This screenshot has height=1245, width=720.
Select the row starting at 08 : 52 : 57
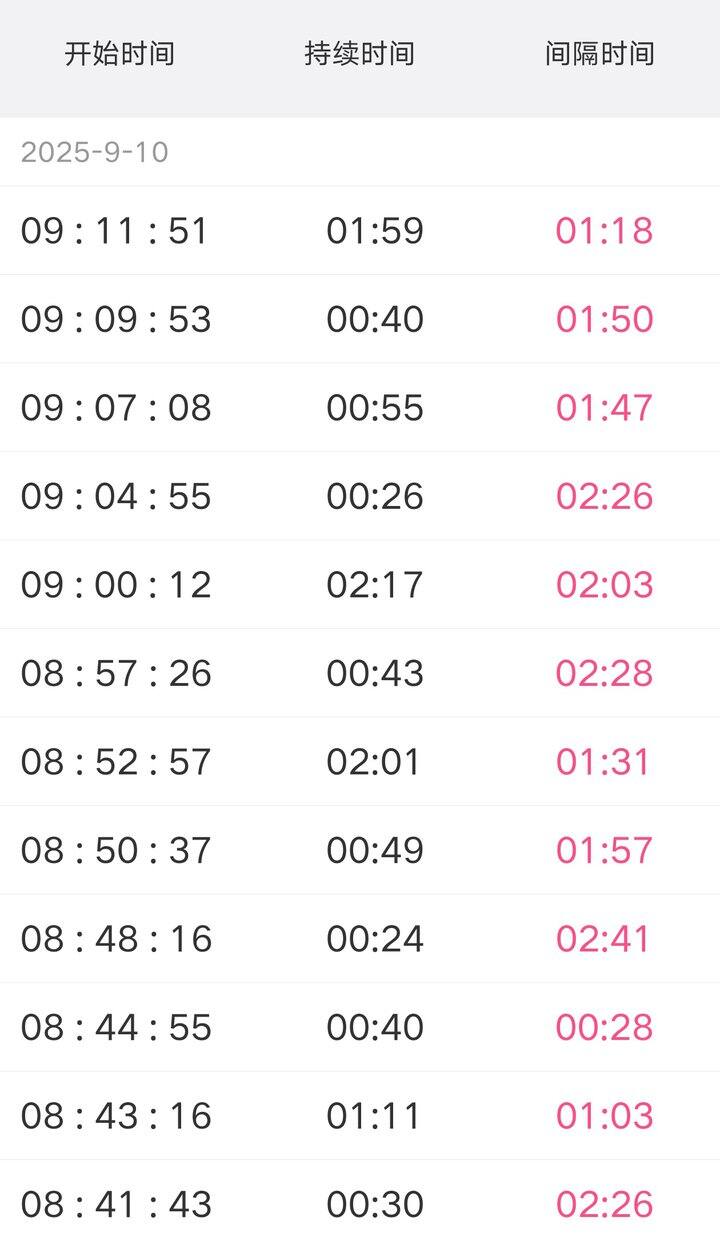[x=360, y=761]
